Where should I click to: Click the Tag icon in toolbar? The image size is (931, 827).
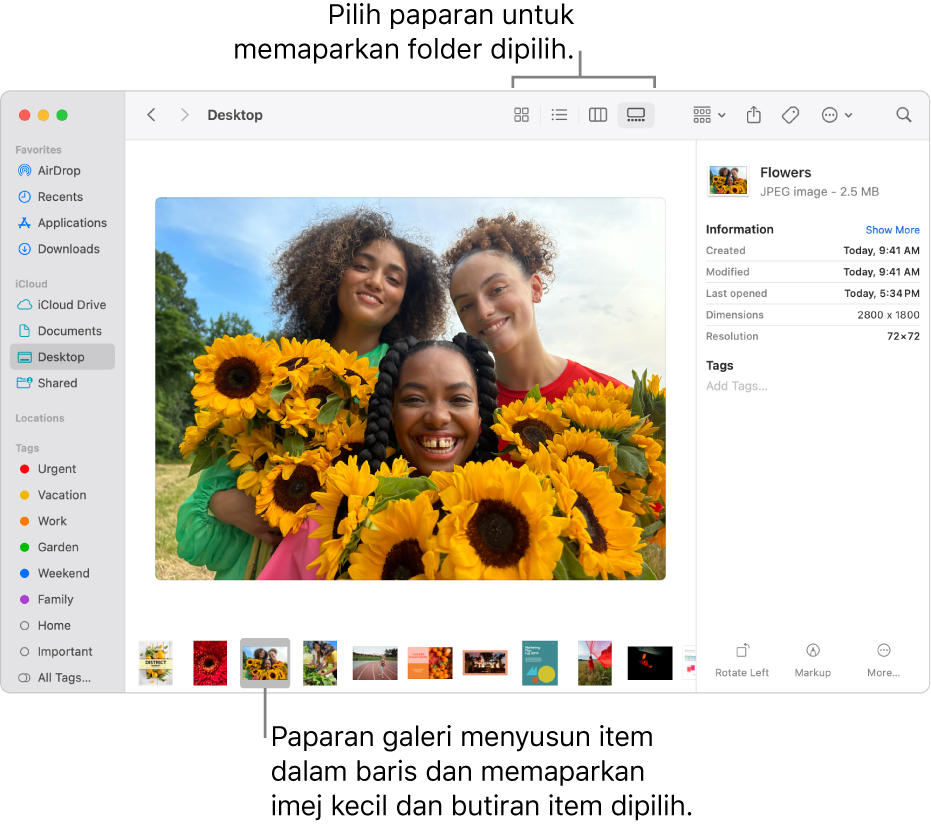[790, 115]
